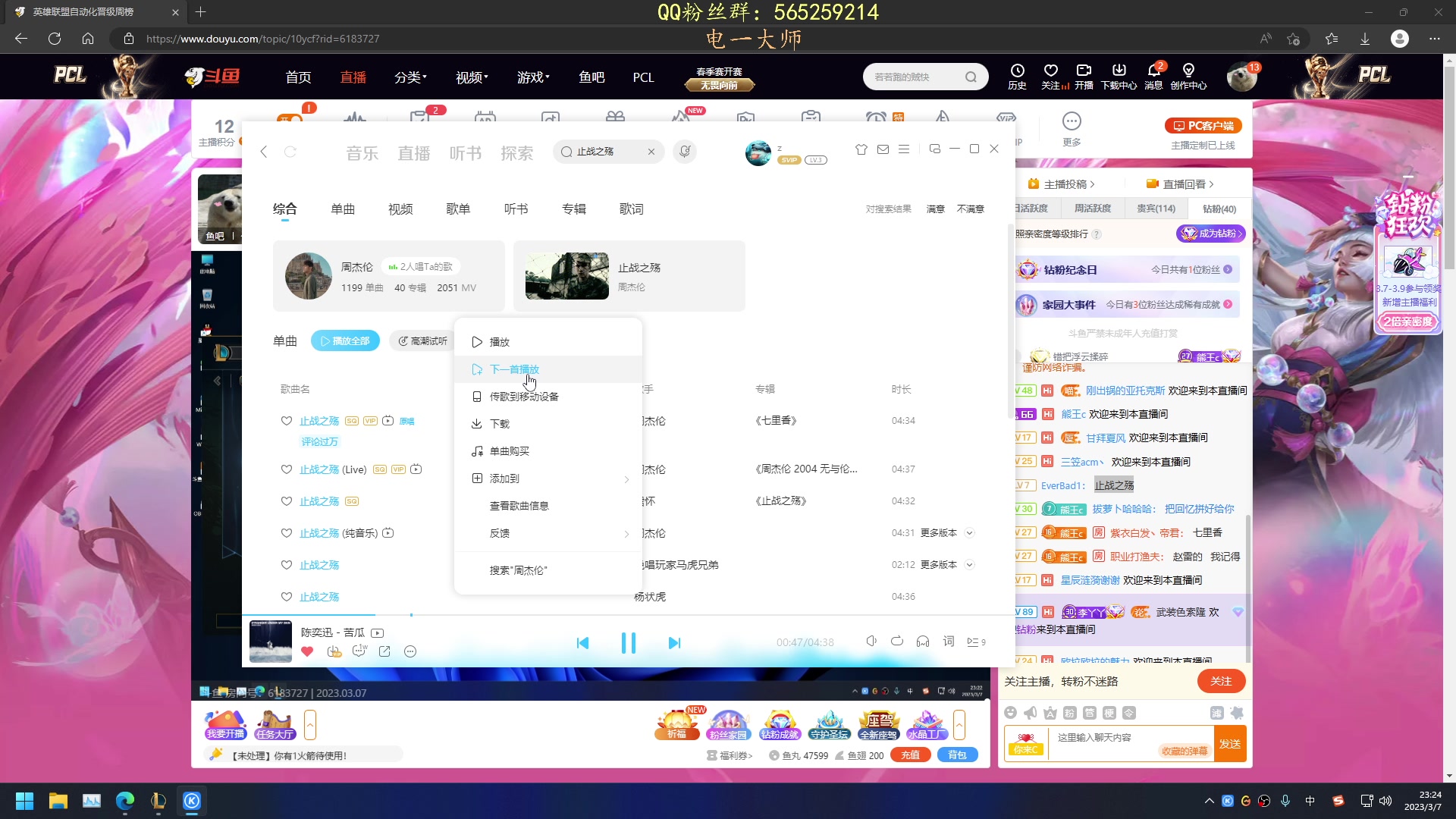The image size is (1456, 819).
Task: Expand 更多版本 for 止战之殇 纯音乐
Action: (939, 532)
